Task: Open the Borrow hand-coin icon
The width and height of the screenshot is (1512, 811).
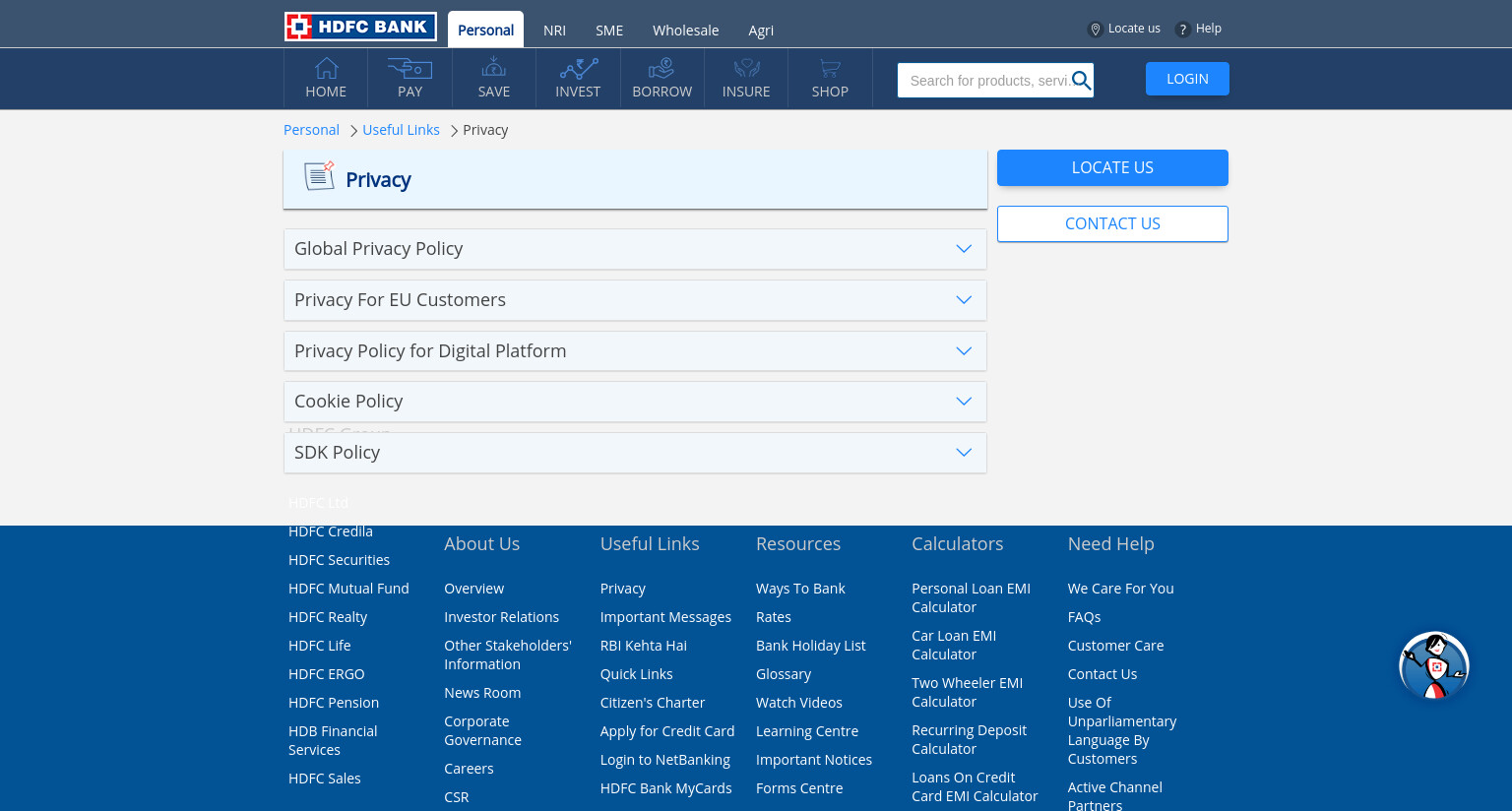Action: [x=661, y=68]
